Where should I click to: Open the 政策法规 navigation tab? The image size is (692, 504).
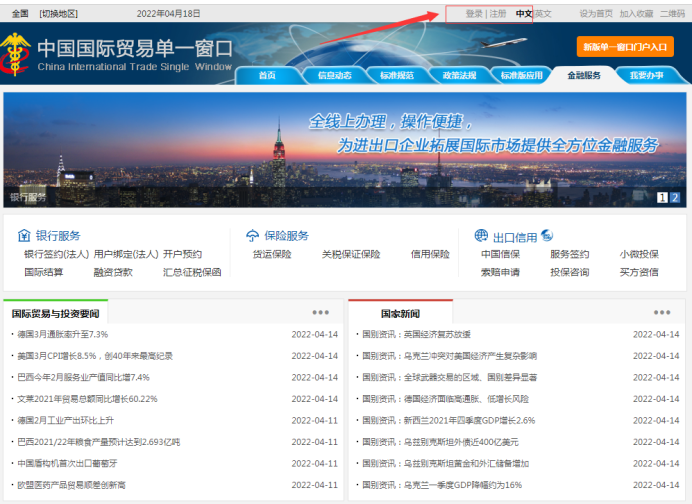point(459,75)
